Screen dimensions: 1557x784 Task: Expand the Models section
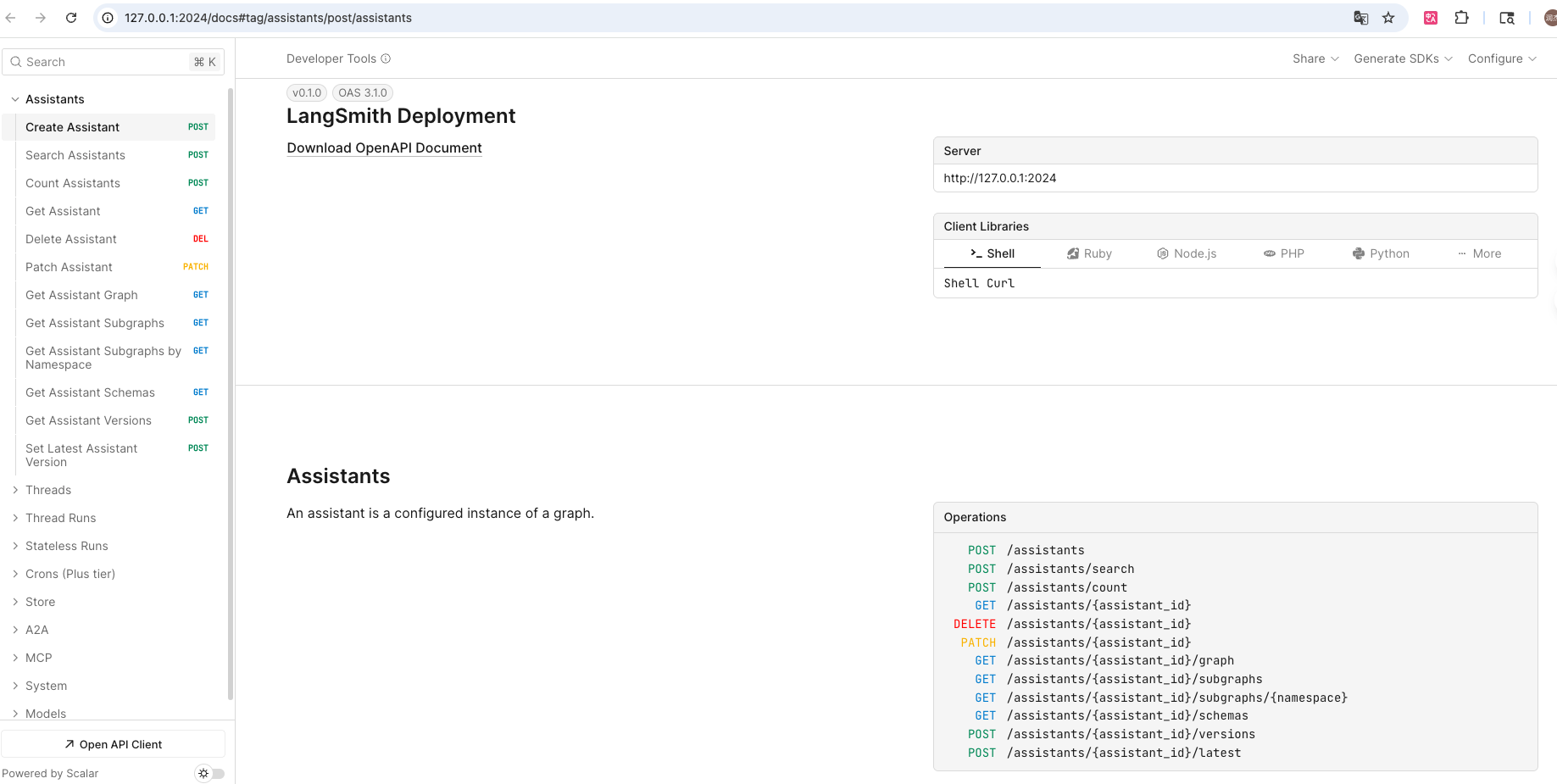coord(15,714)
